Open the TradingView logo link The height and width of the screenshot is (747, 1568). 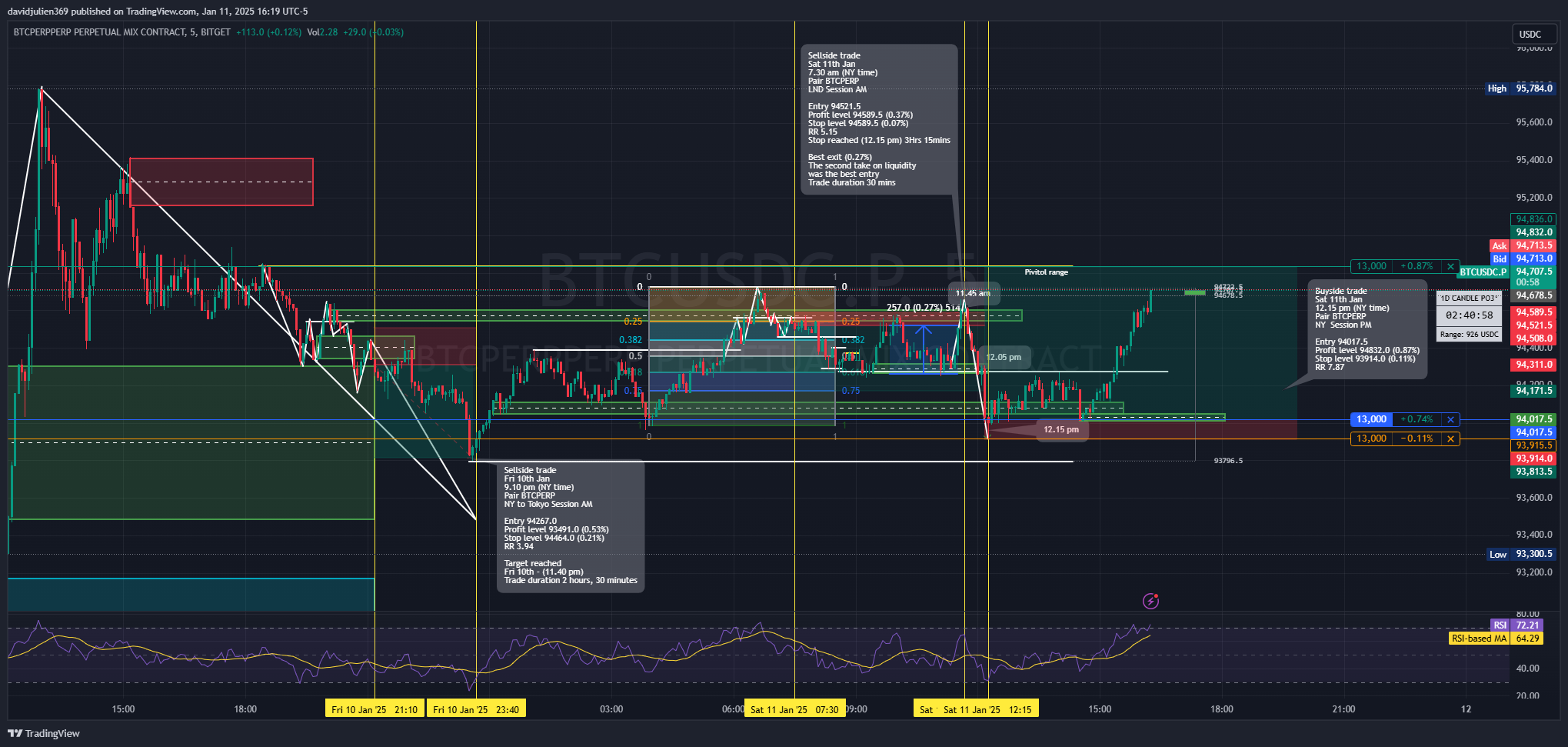click(45, 733)
